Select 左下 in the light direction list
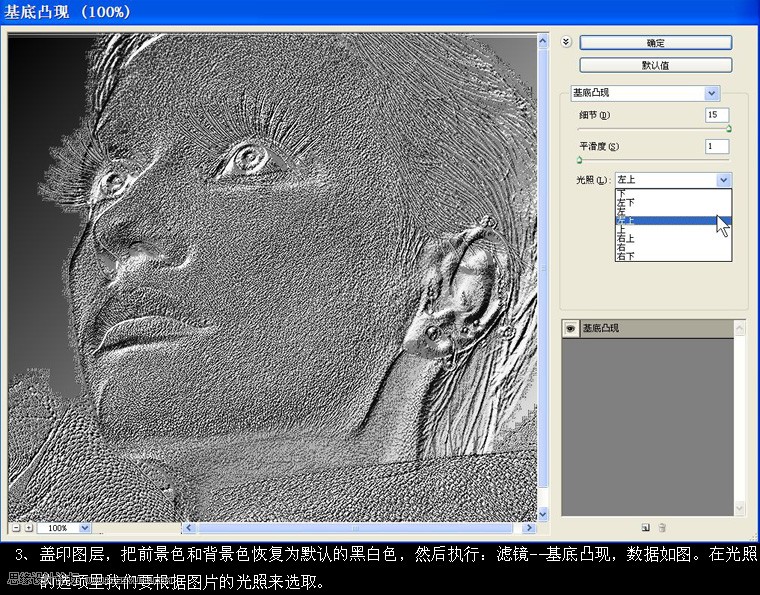The height and width of the screenshot is (595, 760). click(673, 202)
